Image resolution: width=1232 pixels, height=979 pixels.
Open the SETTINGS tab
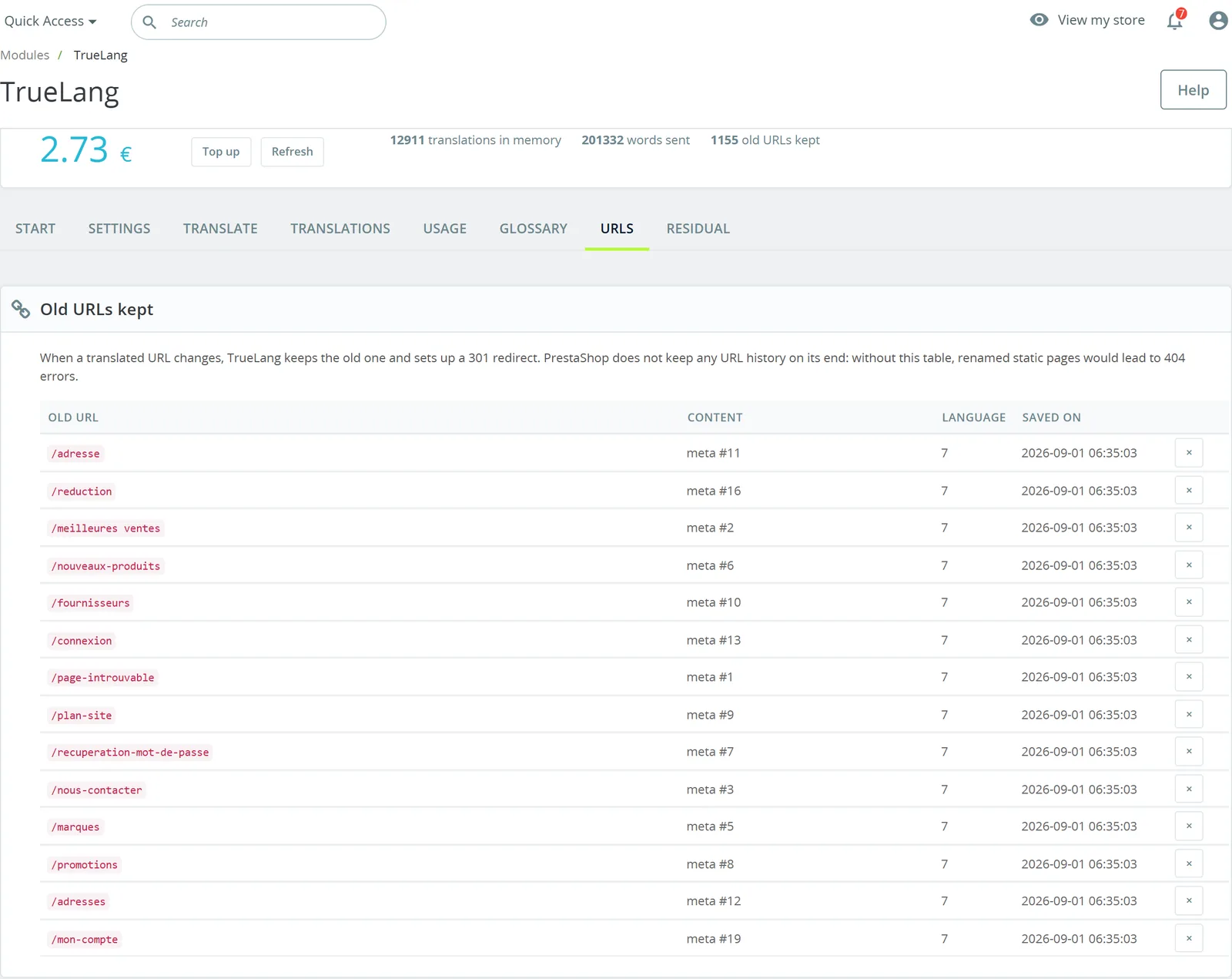point(119,229)
